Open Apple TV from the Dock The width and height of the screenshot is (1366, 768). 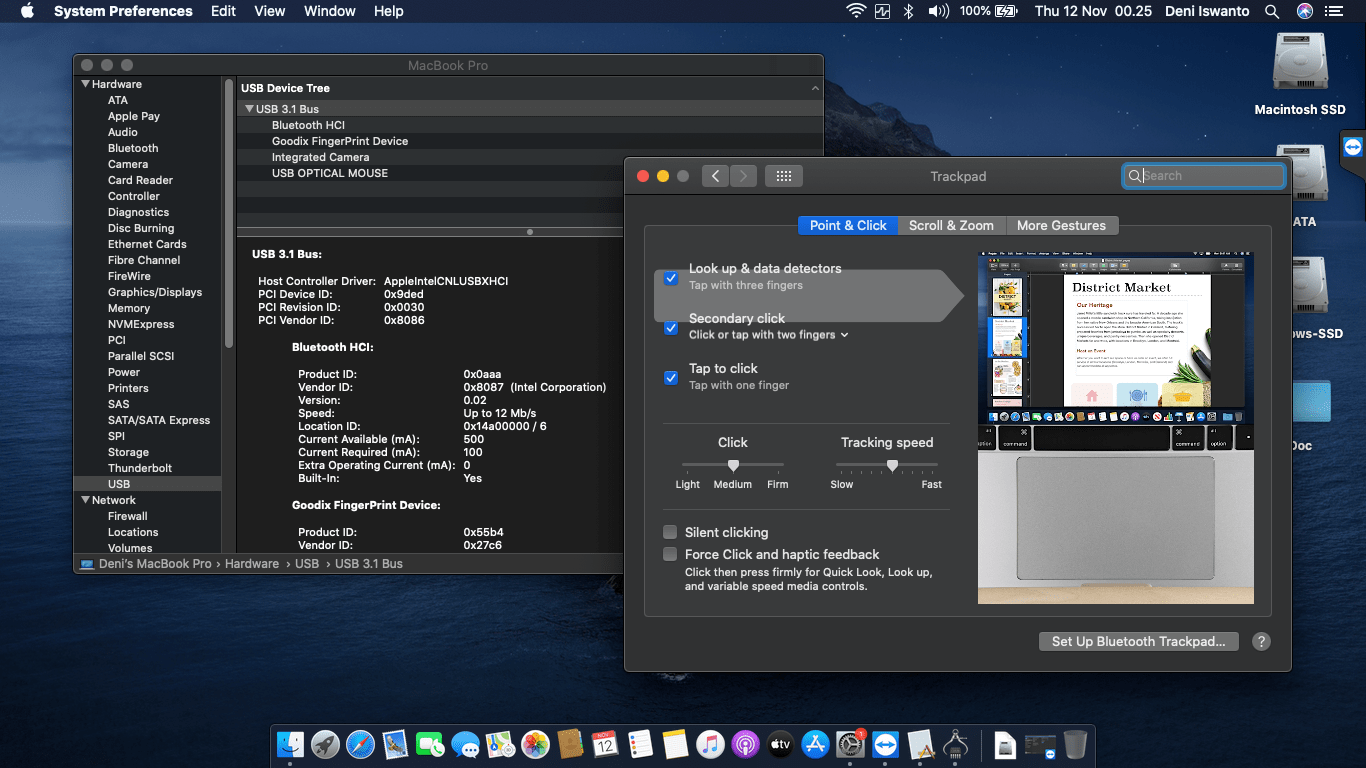pyautogui.click(x=780, y=744)
